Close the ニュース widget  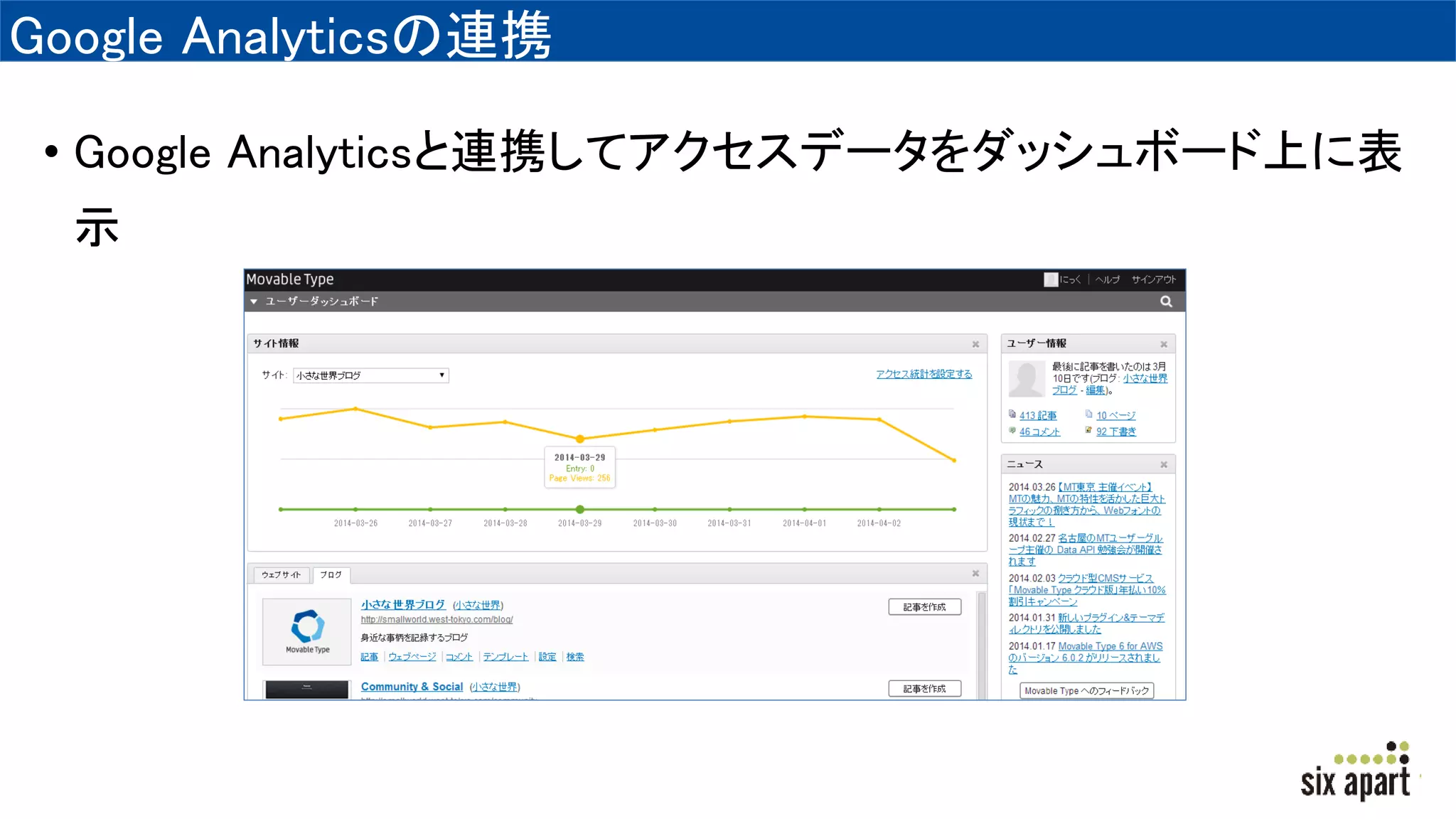(x=1164, y=464)
